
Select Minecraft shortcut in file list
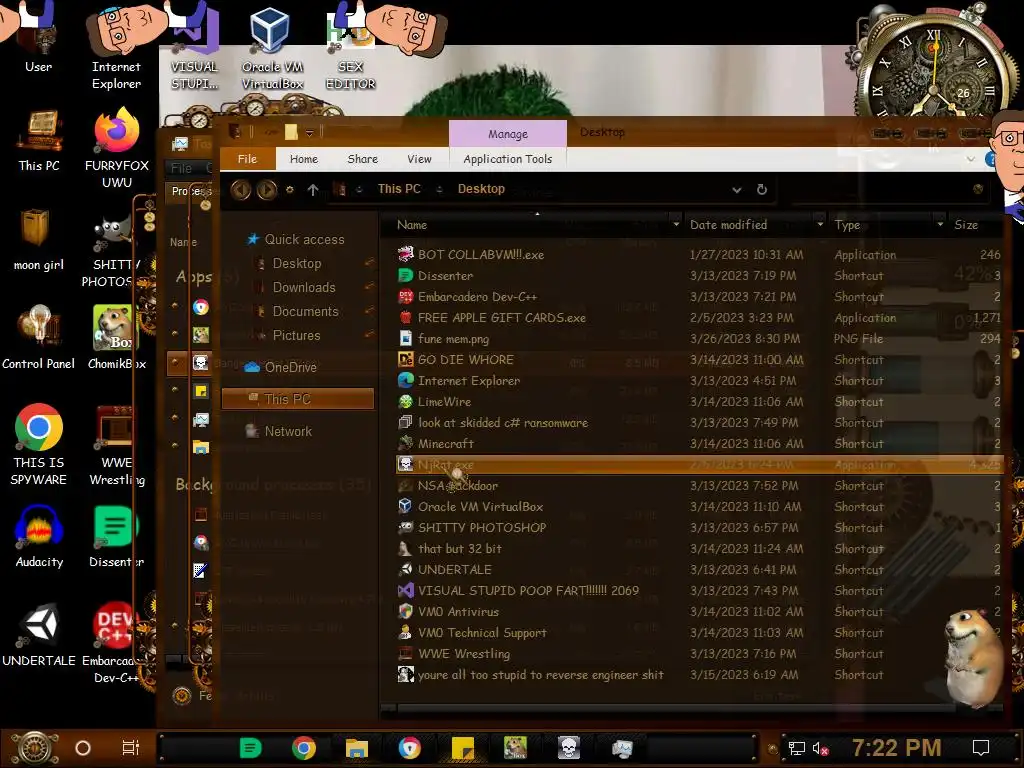697,444
